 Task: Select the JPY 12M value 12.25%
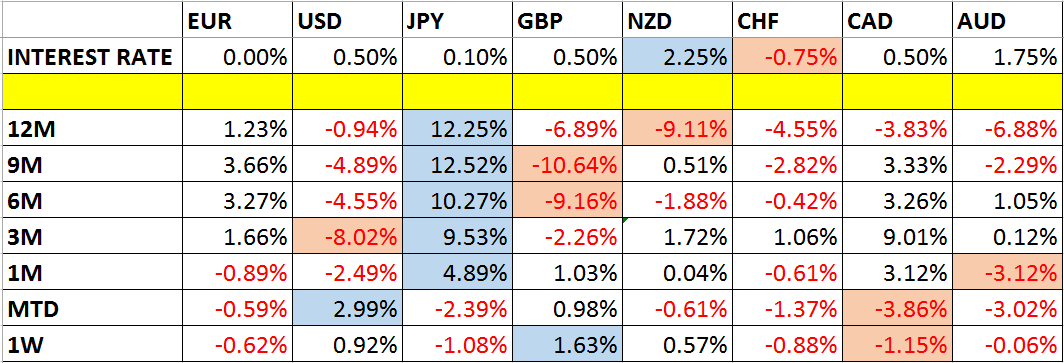coord(457,127)
